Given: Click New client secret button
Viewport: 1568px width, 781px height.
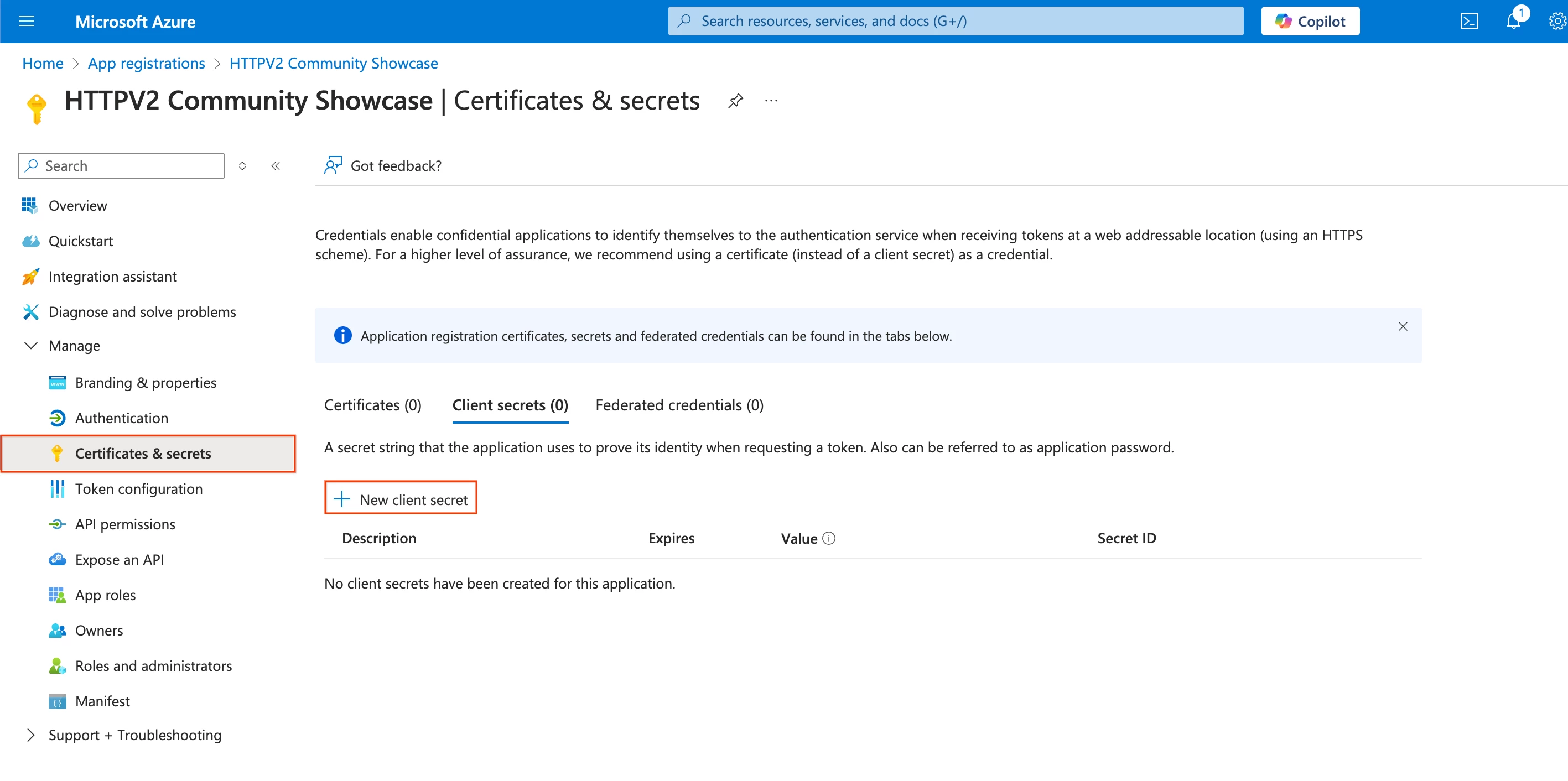Looking at the screenshot, I should [401, 499].
